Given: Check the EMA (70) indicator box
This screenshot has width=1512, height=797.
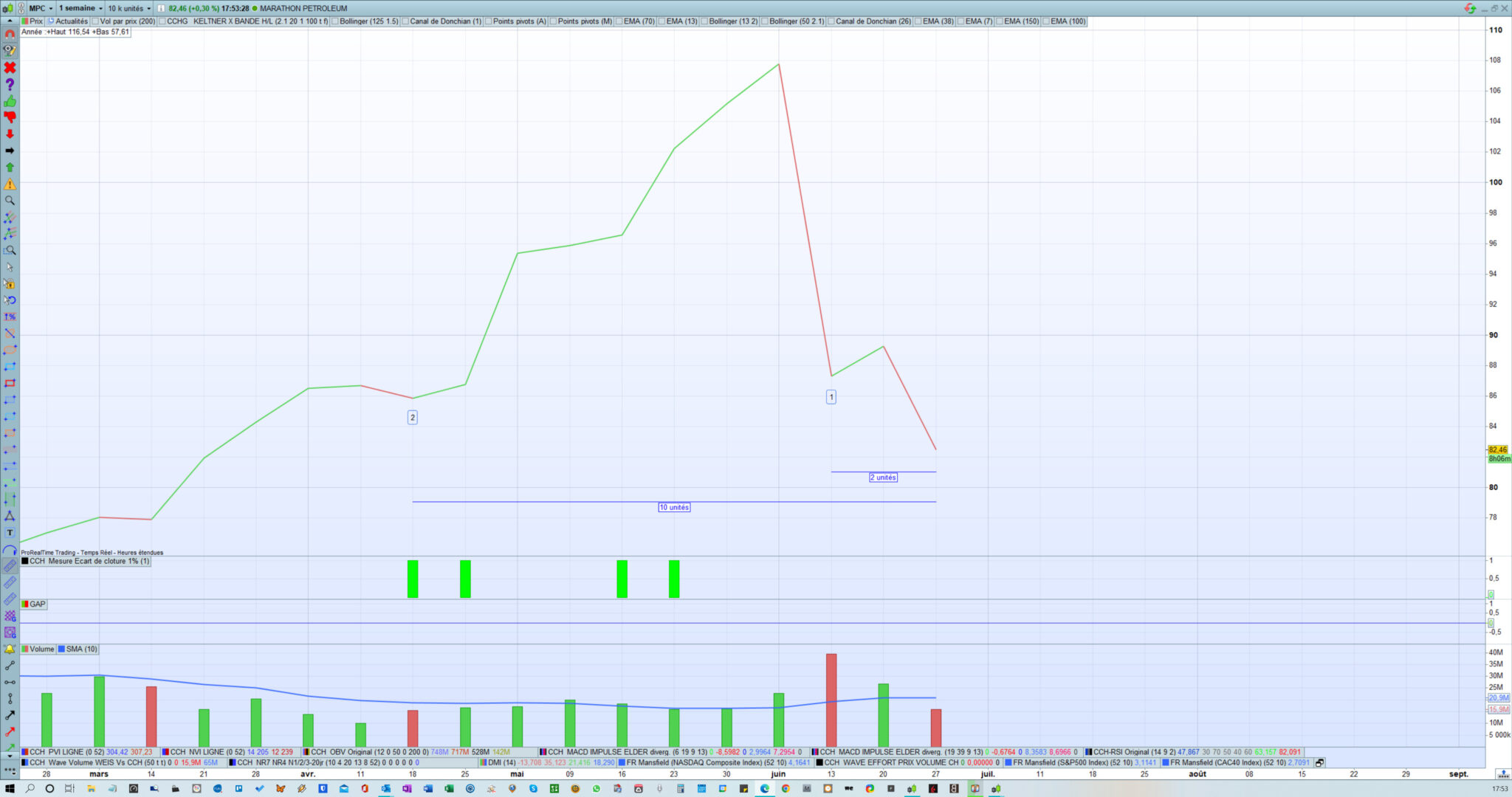Looking at the screenshot, I should [619, 21].
